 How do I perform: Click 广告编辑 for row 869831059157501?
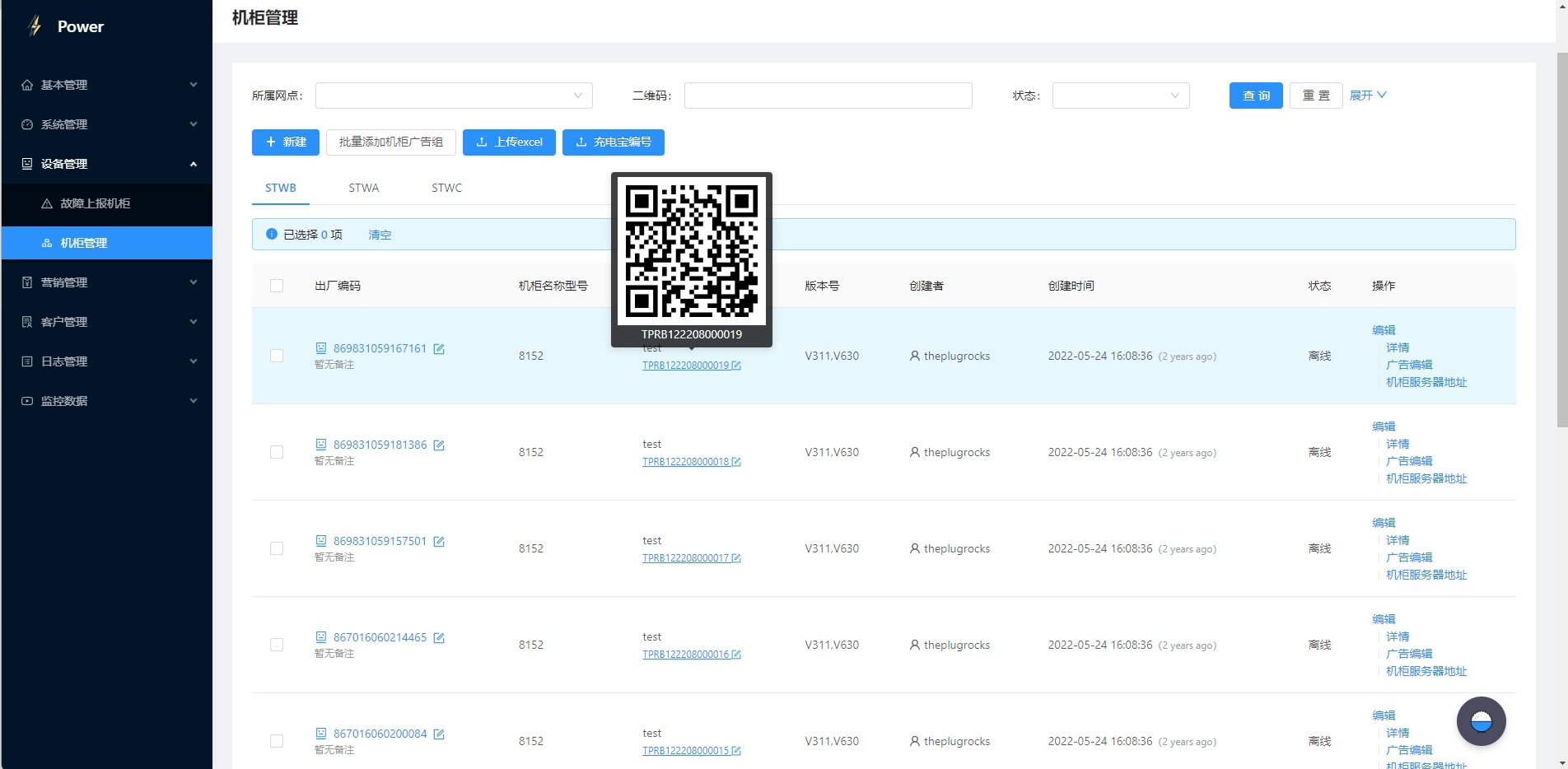(x=1409, y=557)
